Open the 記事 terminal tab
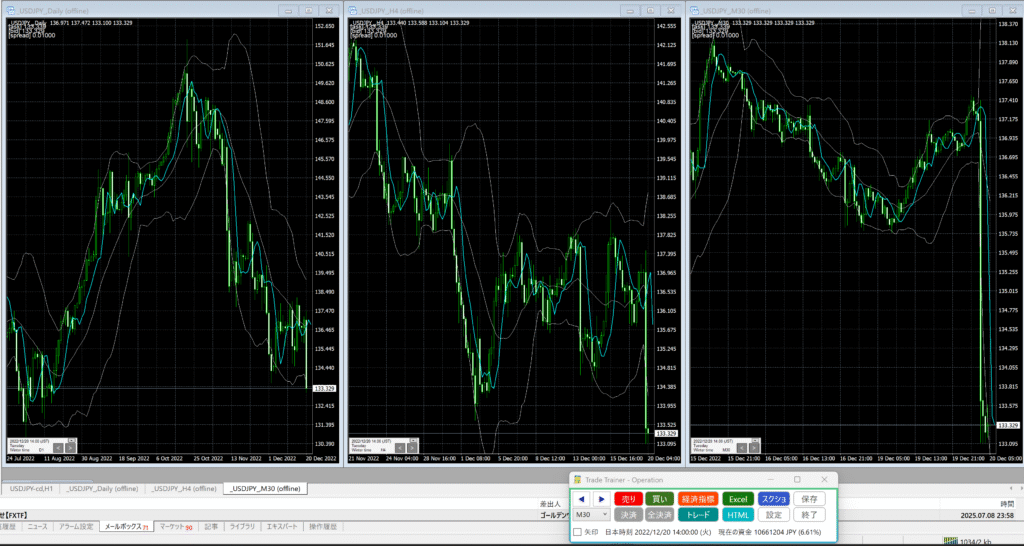 click(x=211, y=526)
